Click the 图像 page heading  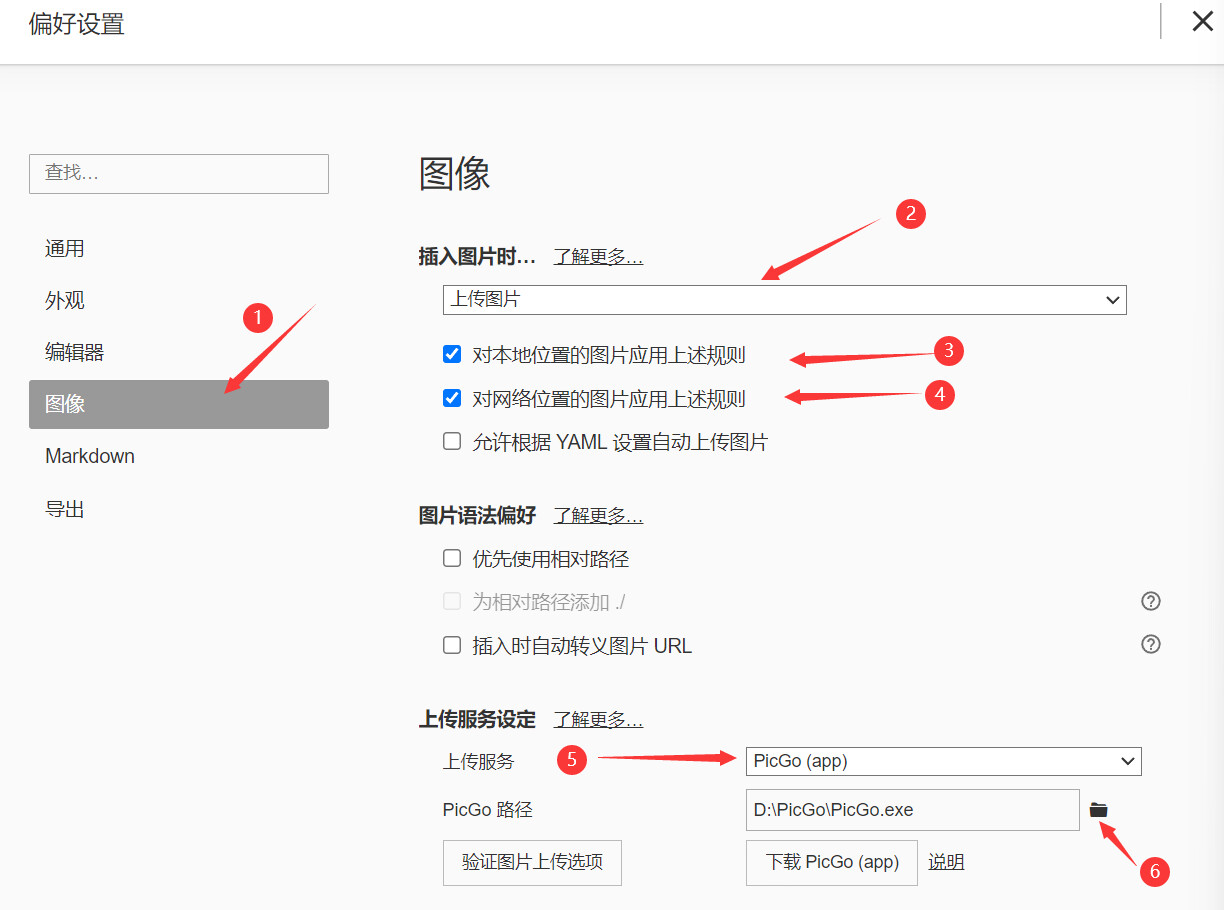point(455,174)
